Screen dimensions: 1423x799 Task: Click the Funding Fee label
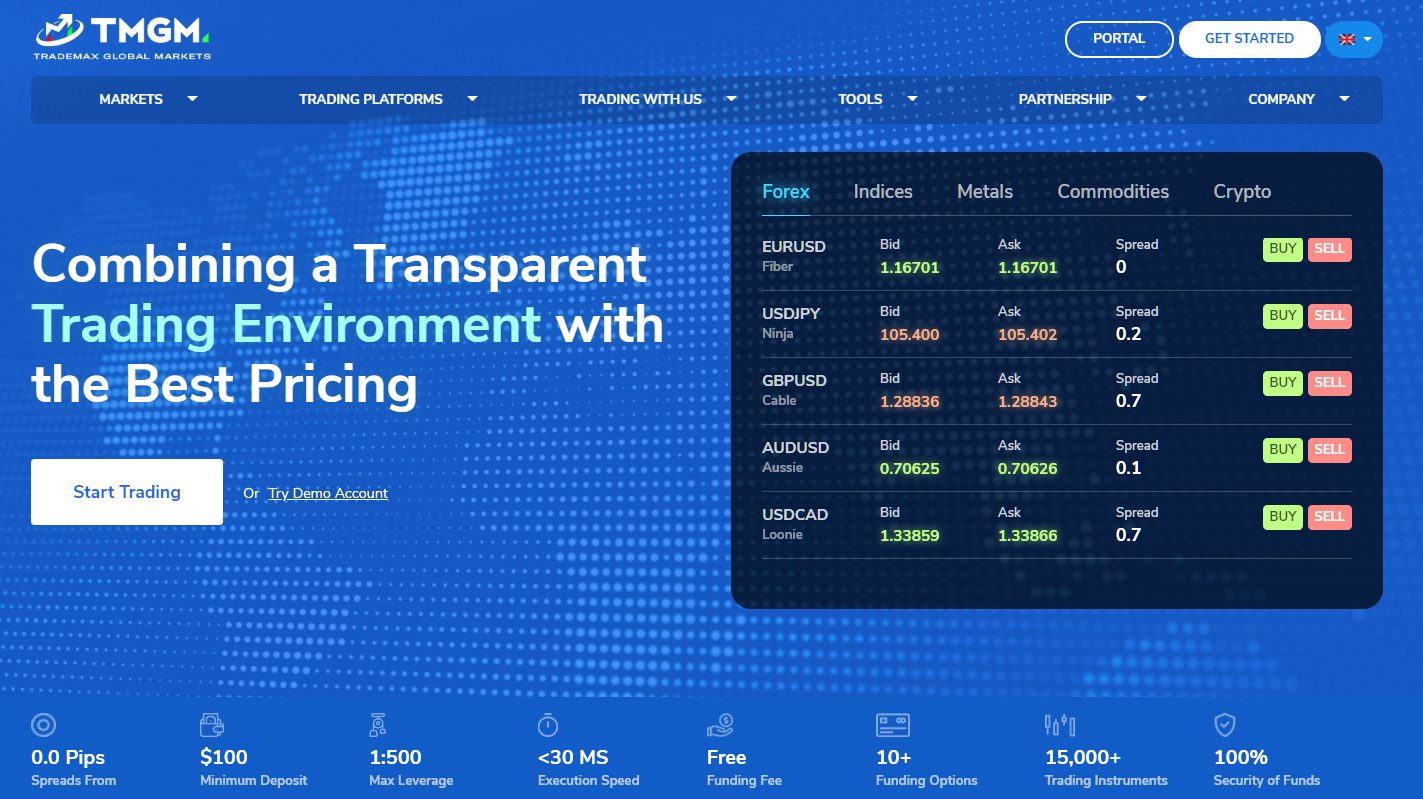(x=744, y=780)
